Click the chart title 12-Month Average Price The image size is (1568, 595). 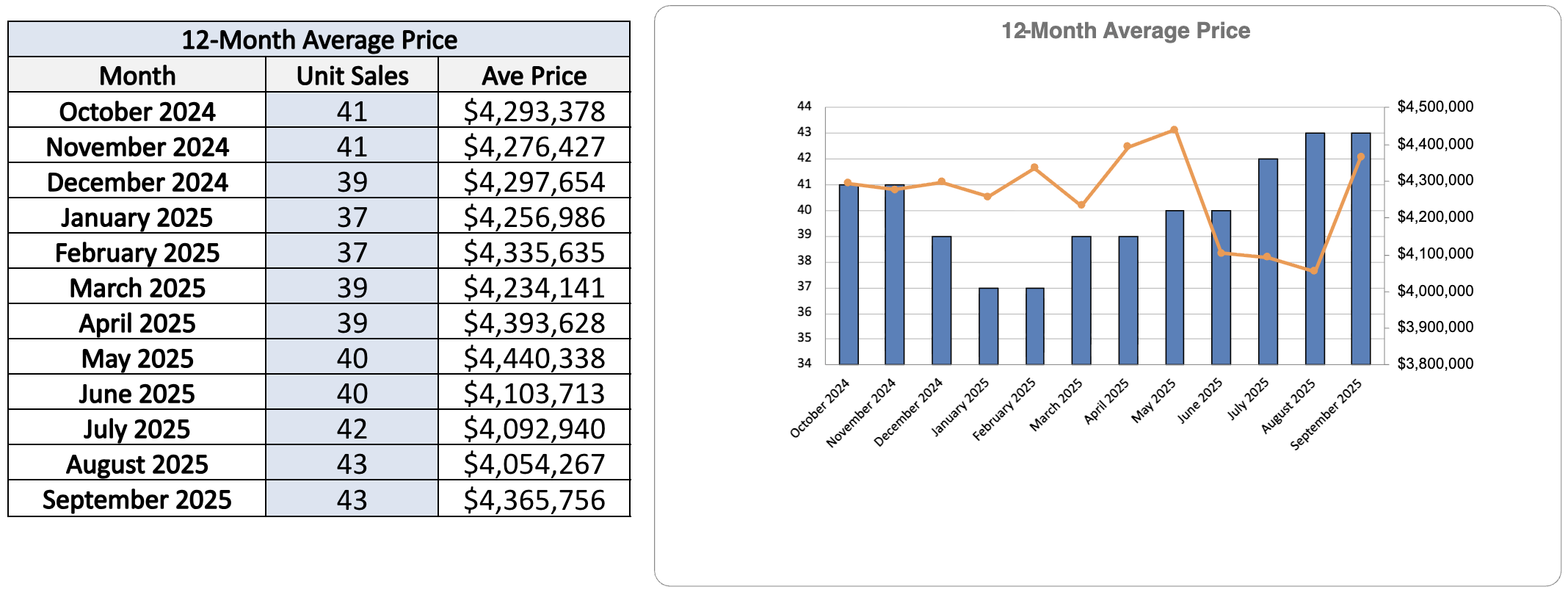[1125, 31]
